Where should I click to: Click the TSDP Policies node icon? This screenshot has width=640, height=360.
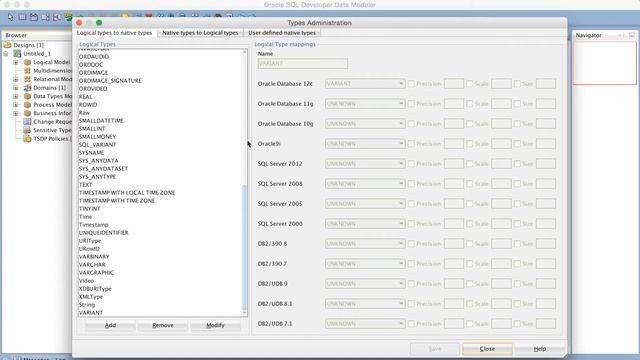(x=27, y=139)
